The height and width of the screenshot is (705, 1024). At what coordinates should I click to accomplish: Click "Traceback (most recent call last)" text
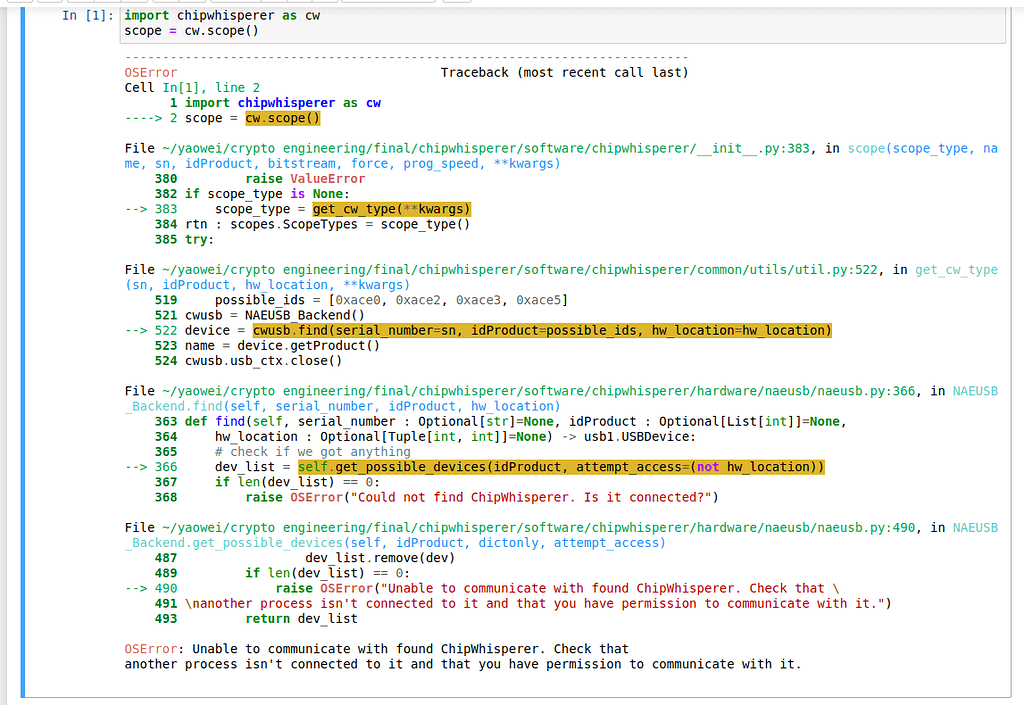[x=564, y=73]
